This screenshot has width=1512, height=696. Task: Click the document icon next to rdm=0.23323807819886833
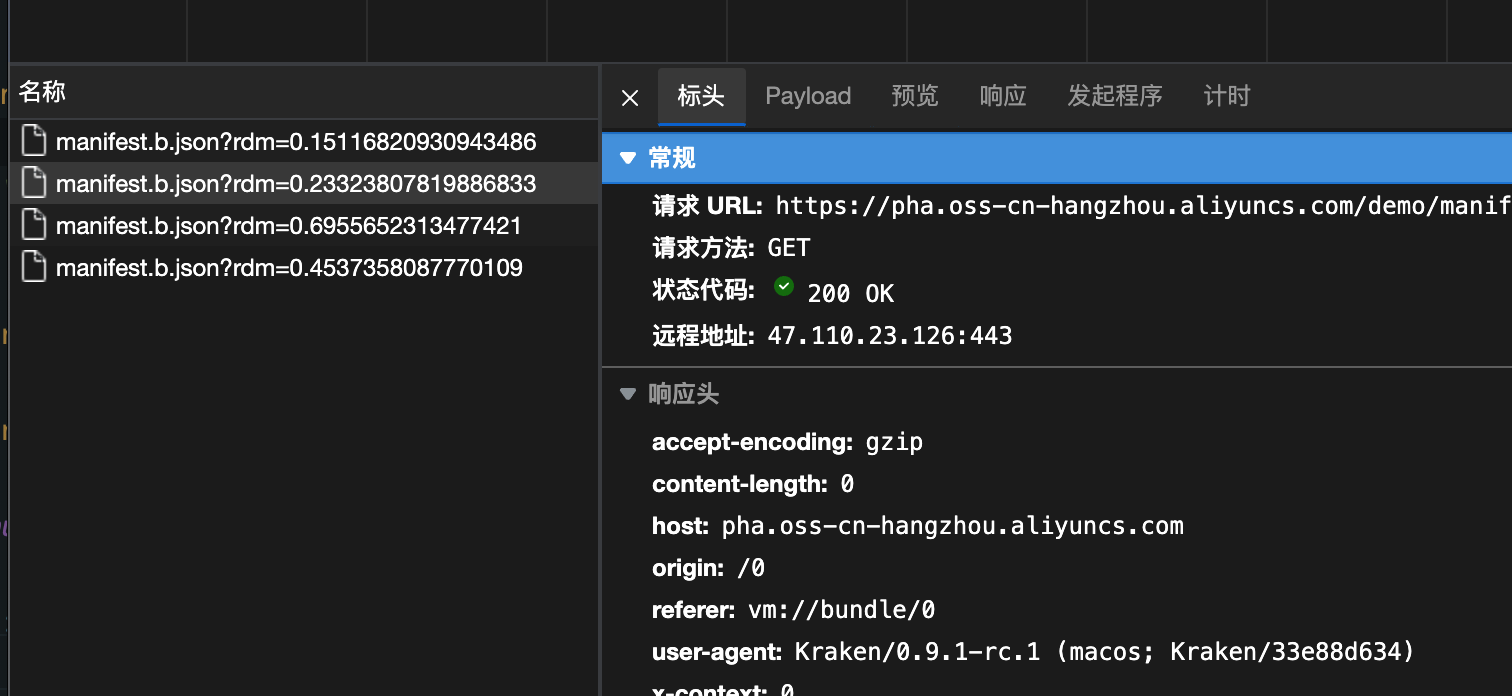tap(34, 183)
